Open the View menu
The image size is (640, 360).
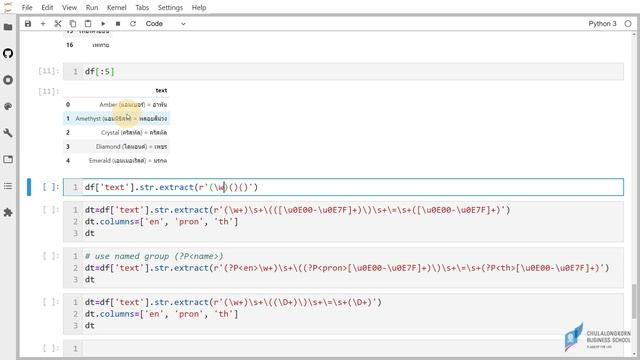pyautogui.click(x=69, y=7)
